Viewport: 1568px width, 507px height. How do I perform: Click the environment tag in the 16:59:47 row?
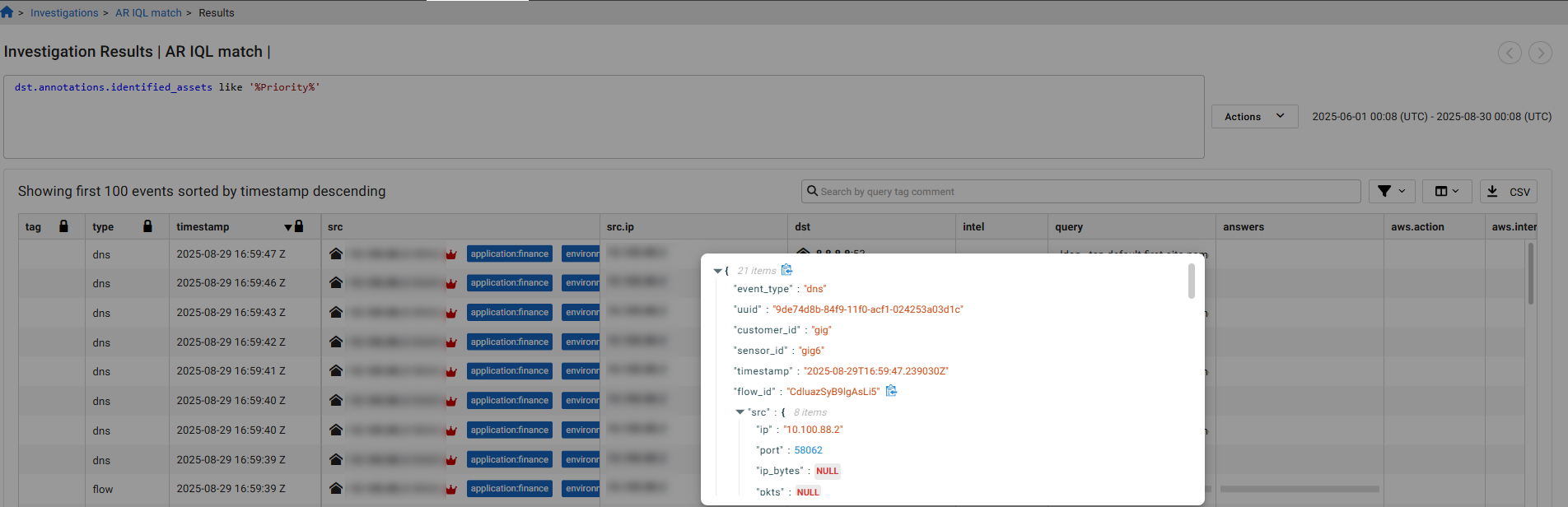tap(581, 254)
